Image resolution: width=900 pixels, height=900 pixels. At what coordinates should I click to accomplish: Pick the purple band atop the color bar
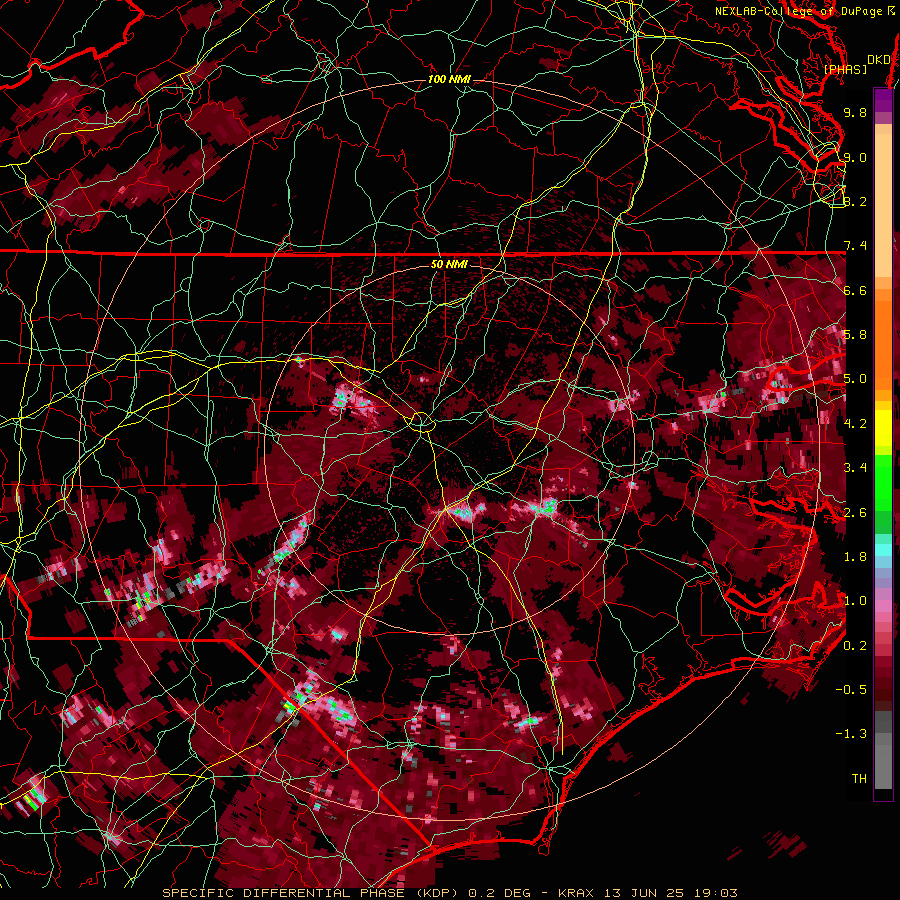click(x=883, y=100)
